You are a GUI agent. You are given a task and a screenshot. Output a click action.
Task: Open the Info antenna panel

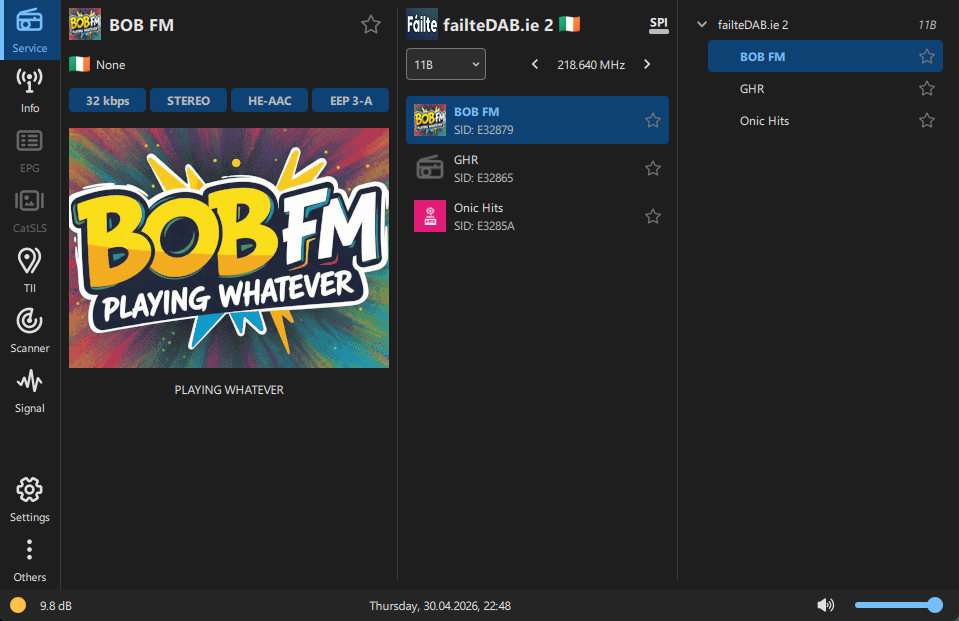click(29, 91)
